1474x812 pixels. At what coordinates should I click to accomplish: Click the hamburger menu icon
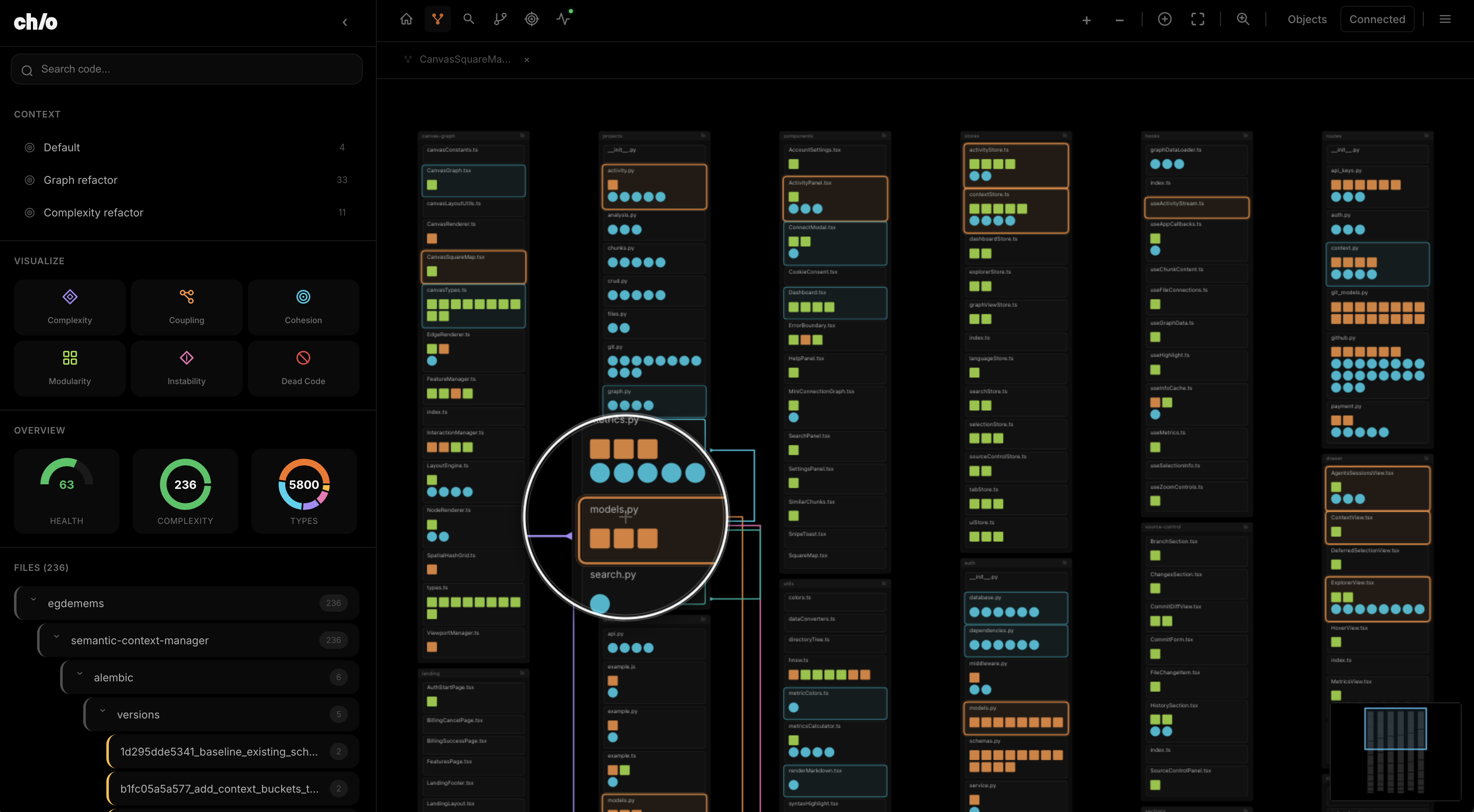[x=1445, y=19]
